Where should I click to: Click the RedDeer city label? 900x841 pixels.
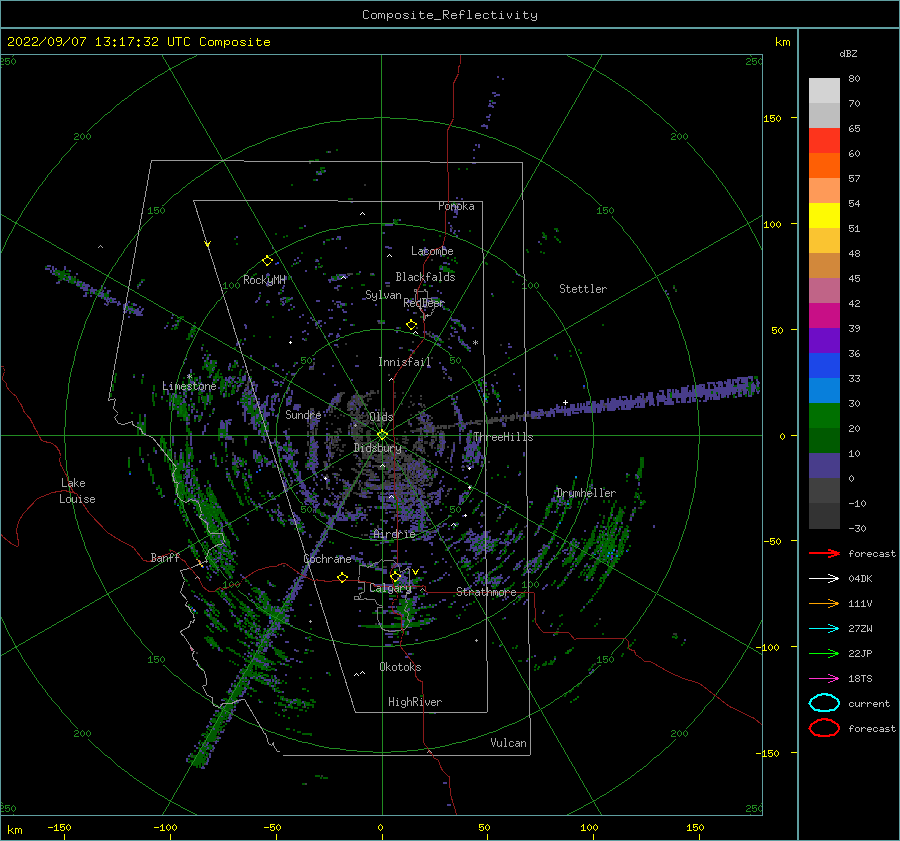(424, 303)
